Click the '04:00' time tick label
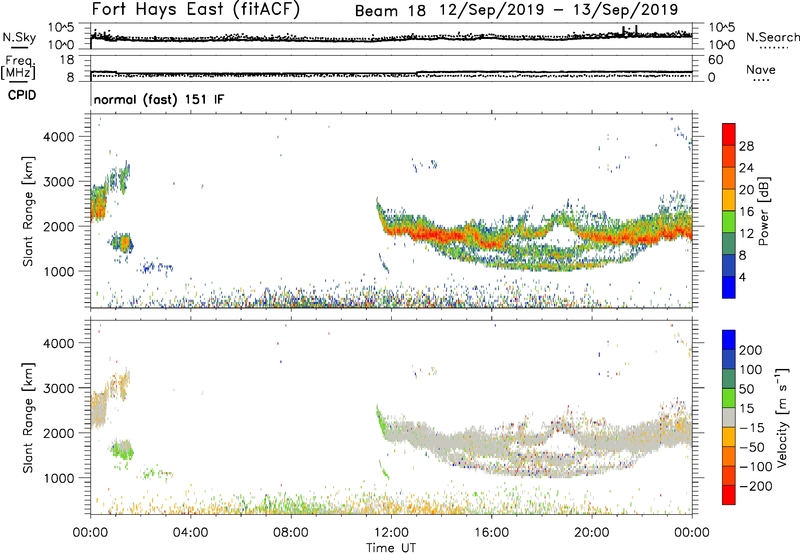800x554 pixels. (190, 533)
